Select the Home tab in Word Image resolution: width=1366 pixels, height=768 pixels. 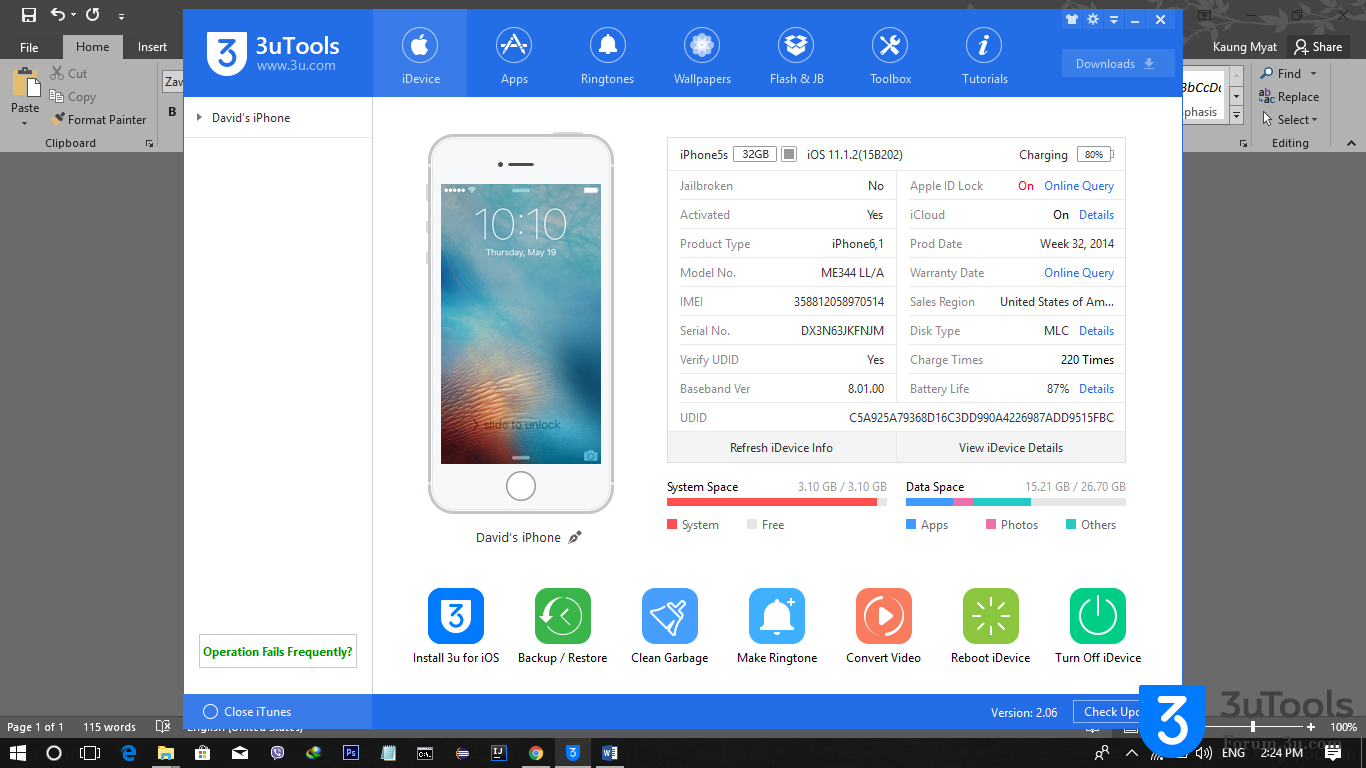[x=92, y=47]
